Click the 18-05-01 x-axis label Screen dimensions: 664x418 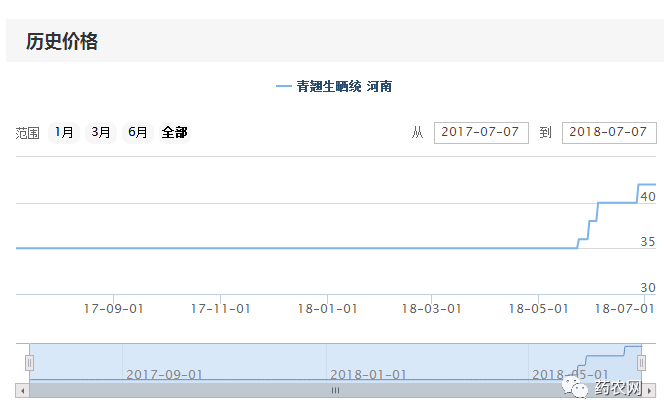(x=539, y=309)
